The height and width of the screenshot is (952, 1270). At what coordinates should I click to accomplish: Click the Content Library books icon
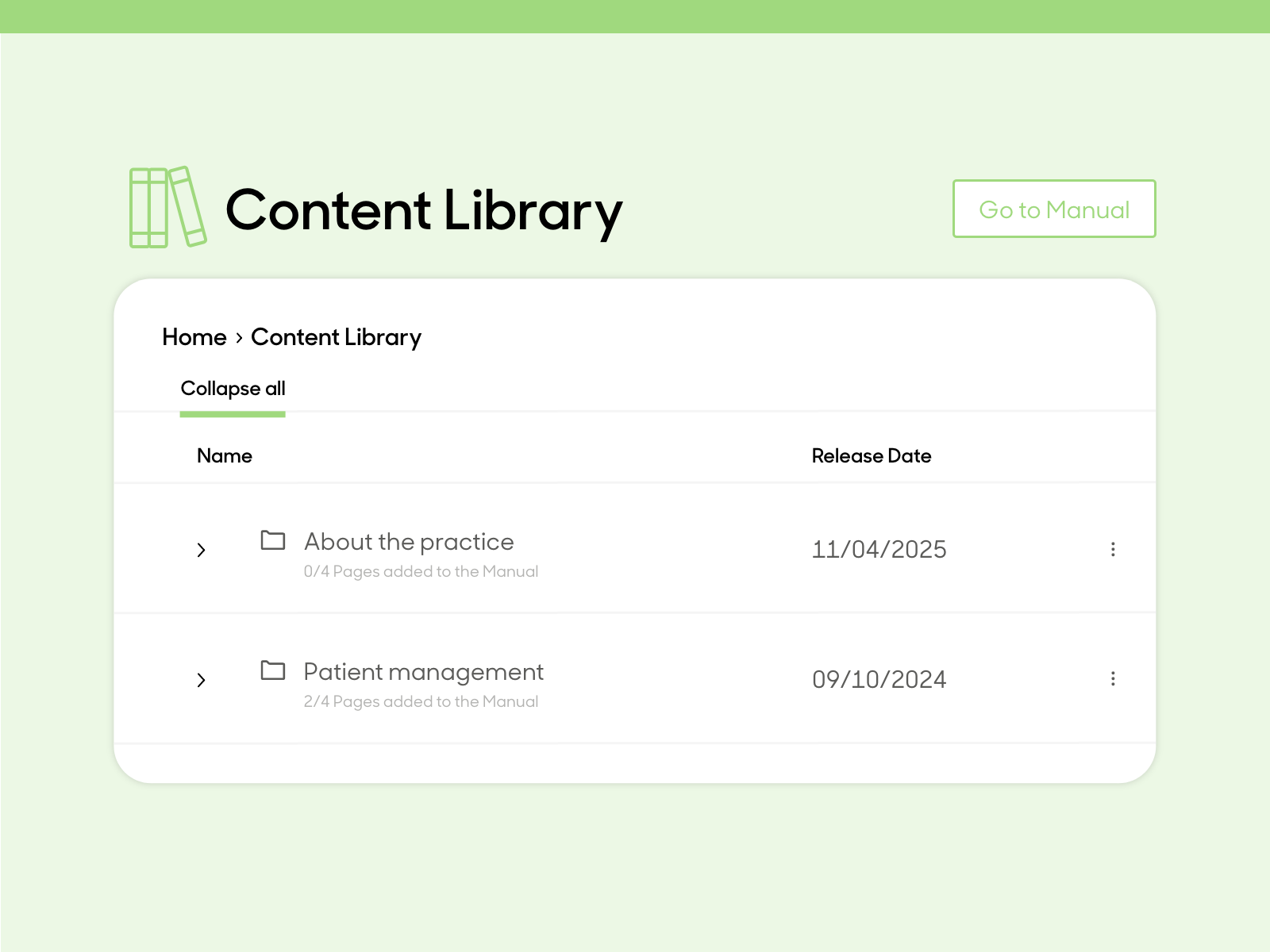(167, 208)
